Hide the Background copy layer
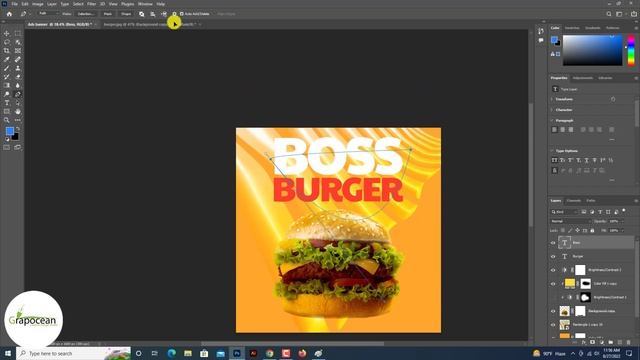 click(553, 311)
